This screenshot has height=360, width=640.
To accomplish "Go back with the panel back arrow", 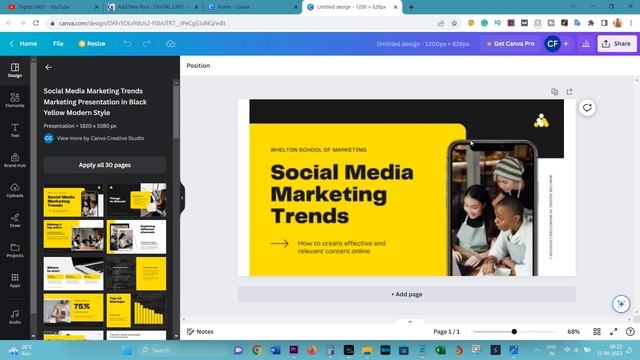I will point(49,67).
